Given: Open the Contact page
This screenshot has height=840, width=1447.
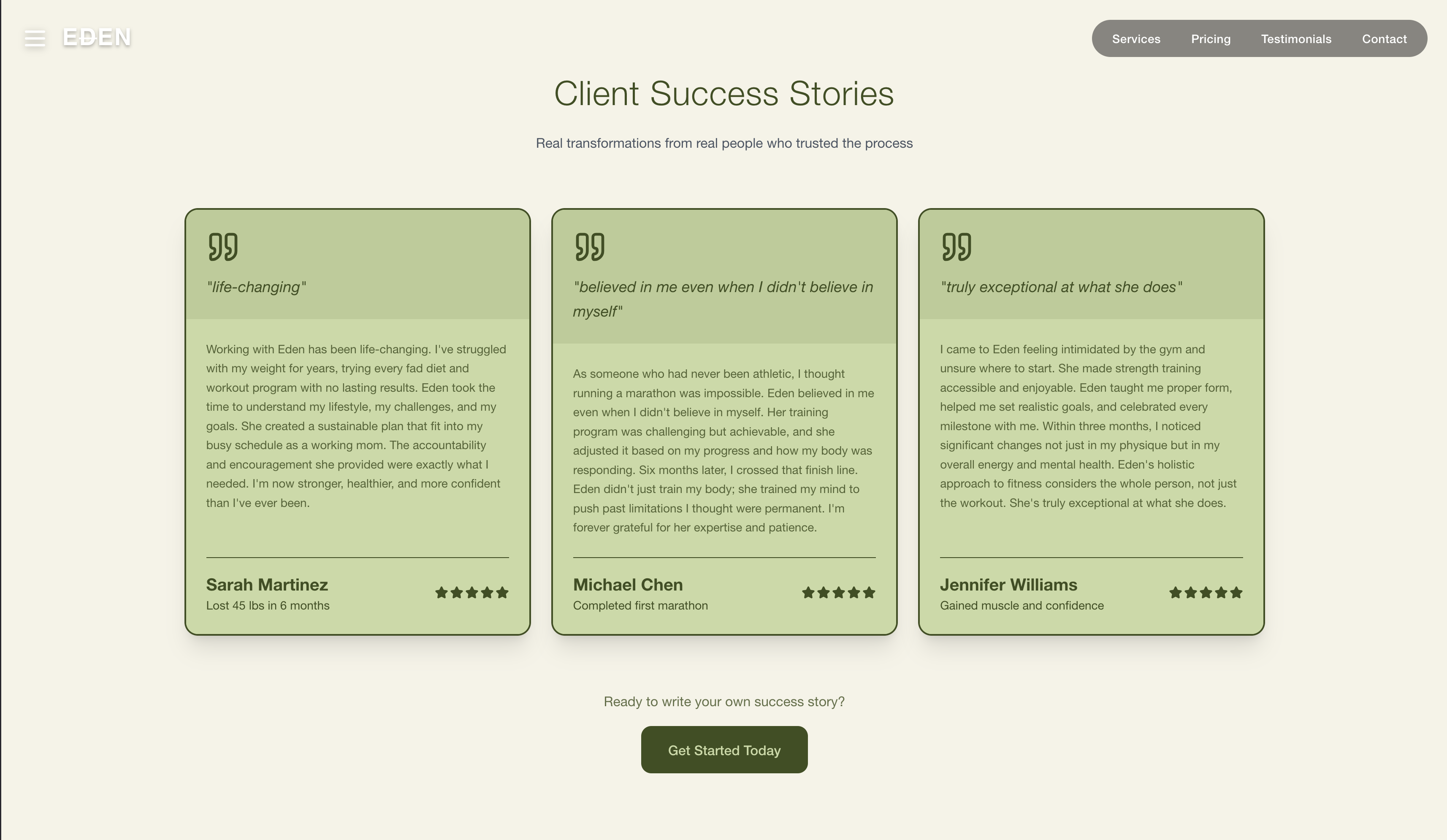Looking at the screenshot, I should (x=1385, y=39).
